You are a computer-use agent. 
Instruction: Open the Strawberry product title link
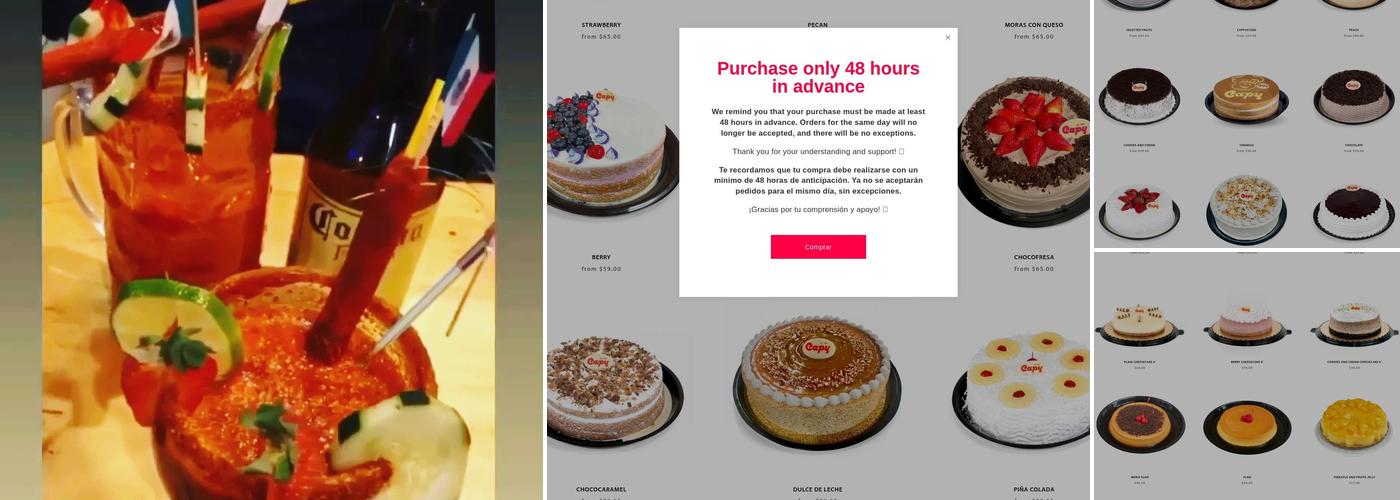[x=601, y=25]
